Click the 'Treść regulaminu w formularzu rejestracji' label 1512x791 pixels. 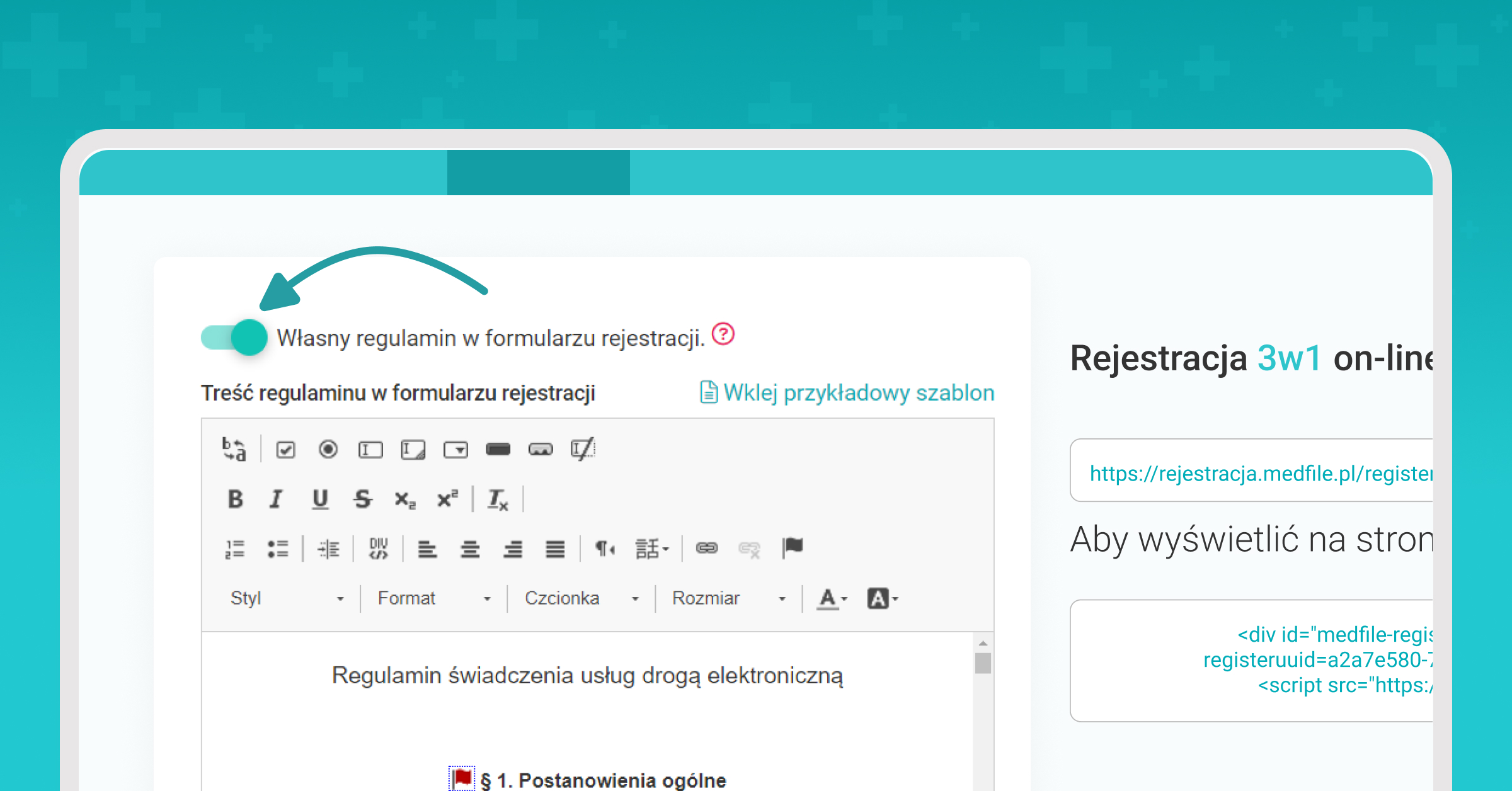(x=398, y=392)
